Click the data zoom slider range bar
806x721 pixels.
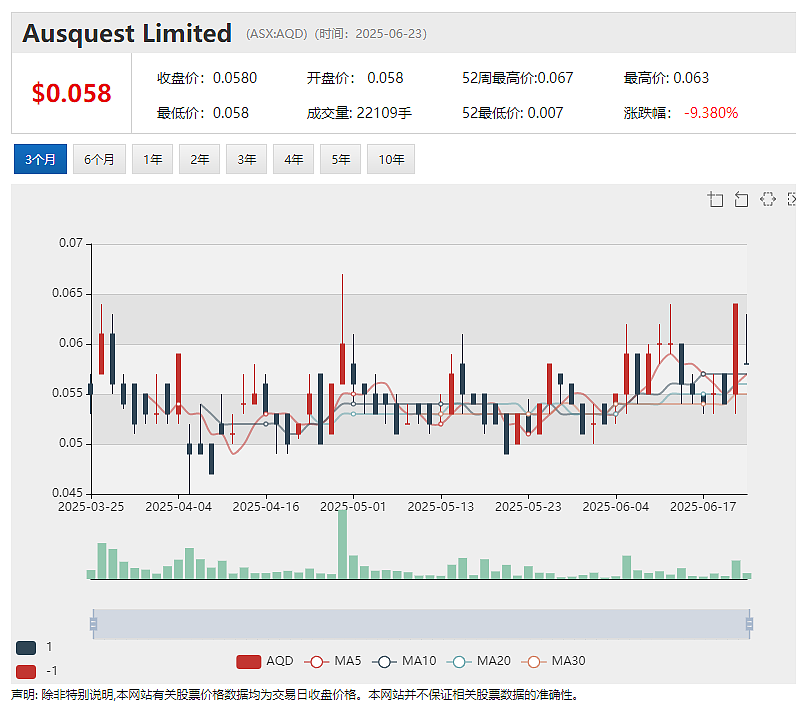[421, 624]
